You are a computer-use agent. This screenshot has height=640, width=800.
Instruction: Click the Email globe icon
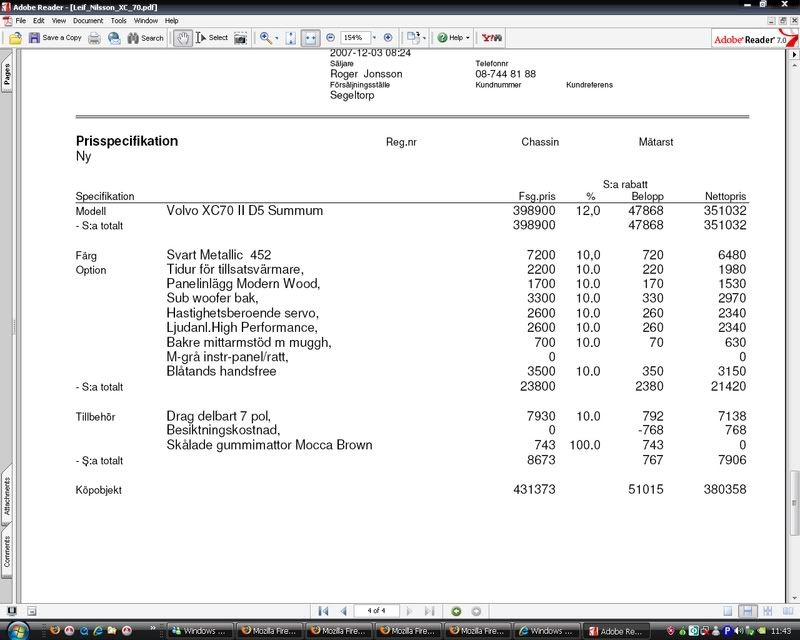[114, 38]
